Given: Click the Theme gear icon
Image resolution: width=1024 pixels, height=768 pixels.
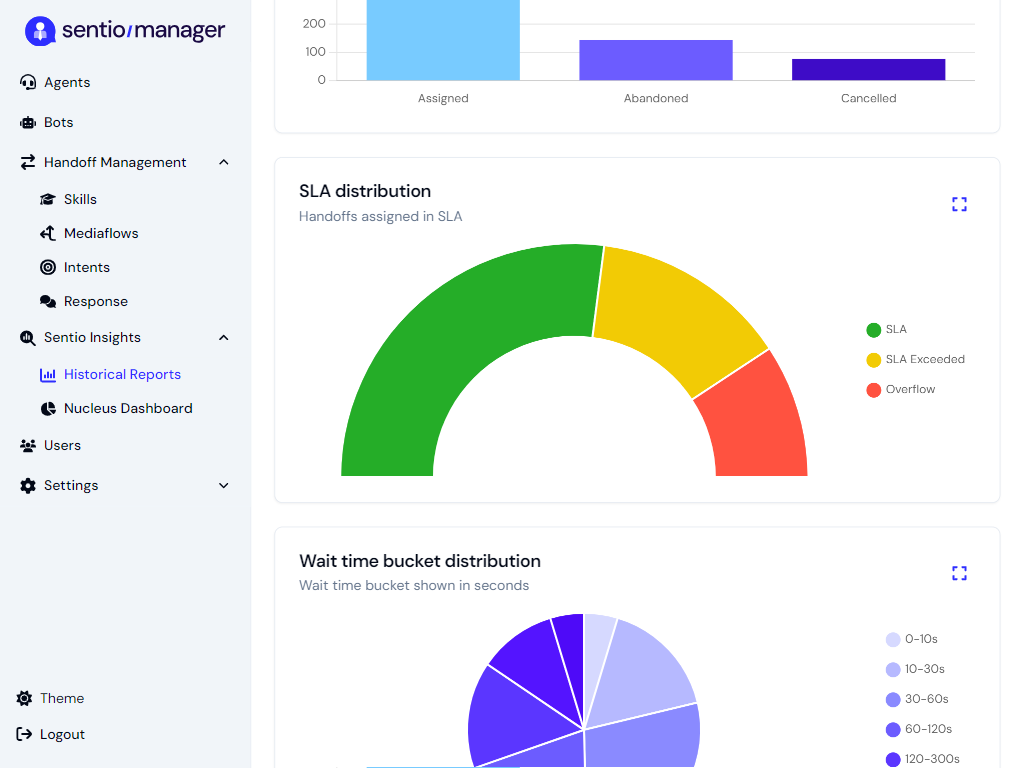Looking at the screenshot, I should click(24, 698).
